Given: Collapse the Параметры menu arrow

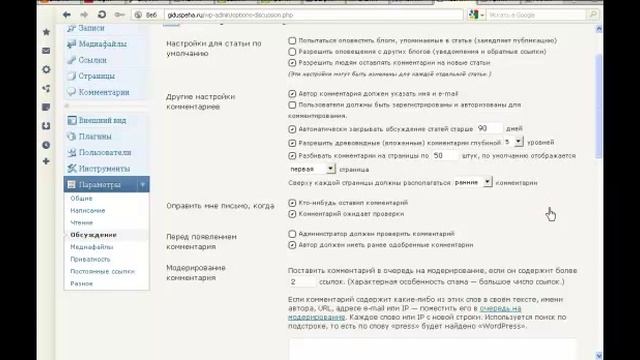Looking at the screenshot, I should [143, 184].
